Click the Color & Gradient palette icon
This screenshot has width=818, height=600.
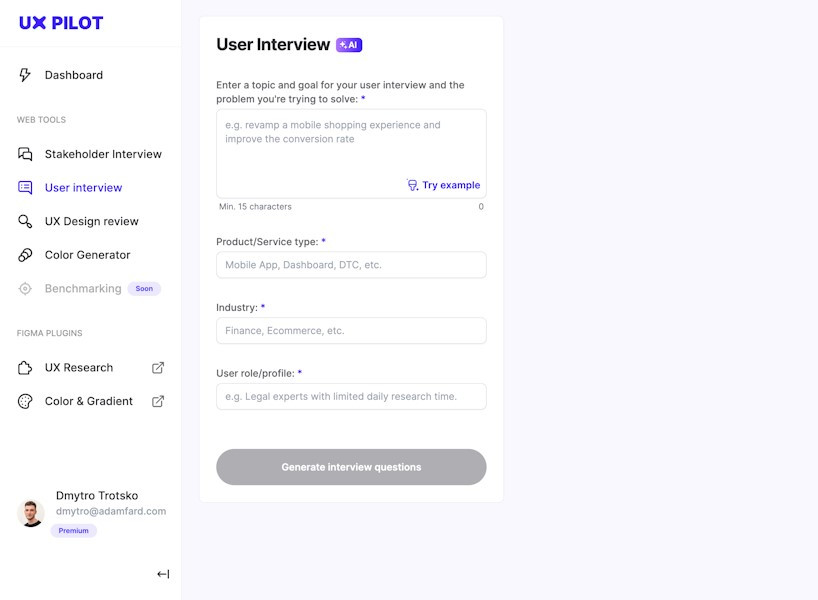[25, 401]
